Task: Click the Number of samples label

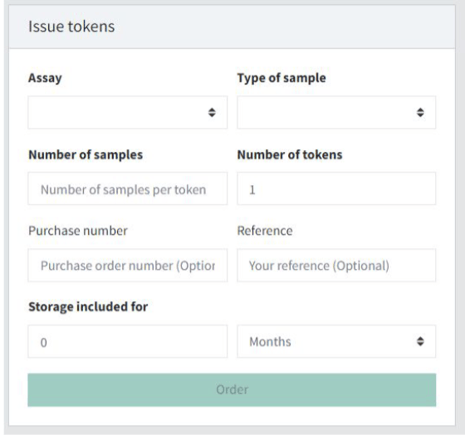Action: [x=86, y=155]
